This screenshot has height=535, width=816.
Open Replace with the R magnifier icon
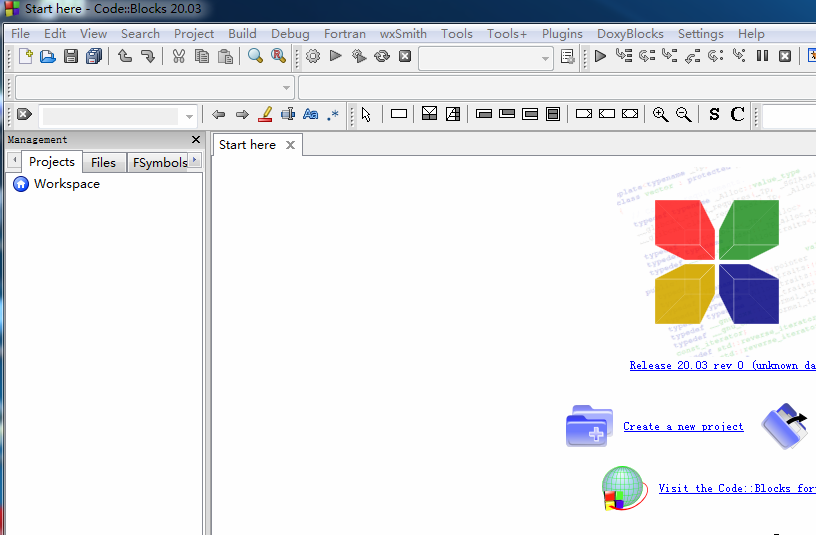click(x=278, y=56)
